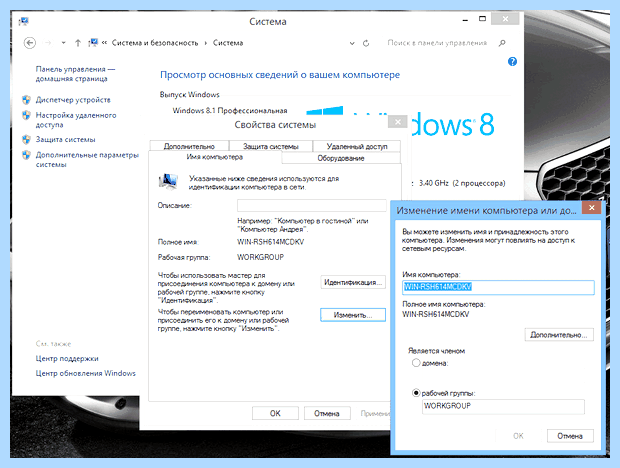Open help via the blue question mark

point(512,61)
